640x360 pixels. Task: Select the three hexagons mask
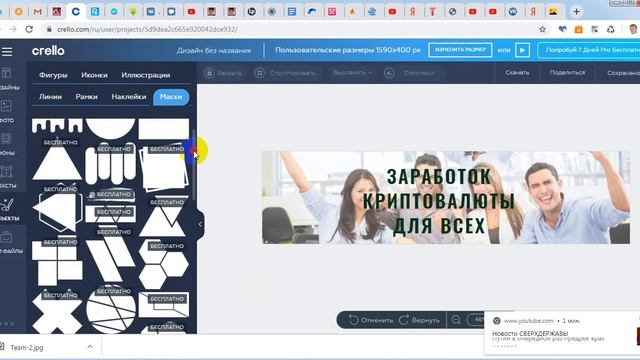tap(163, 264)
